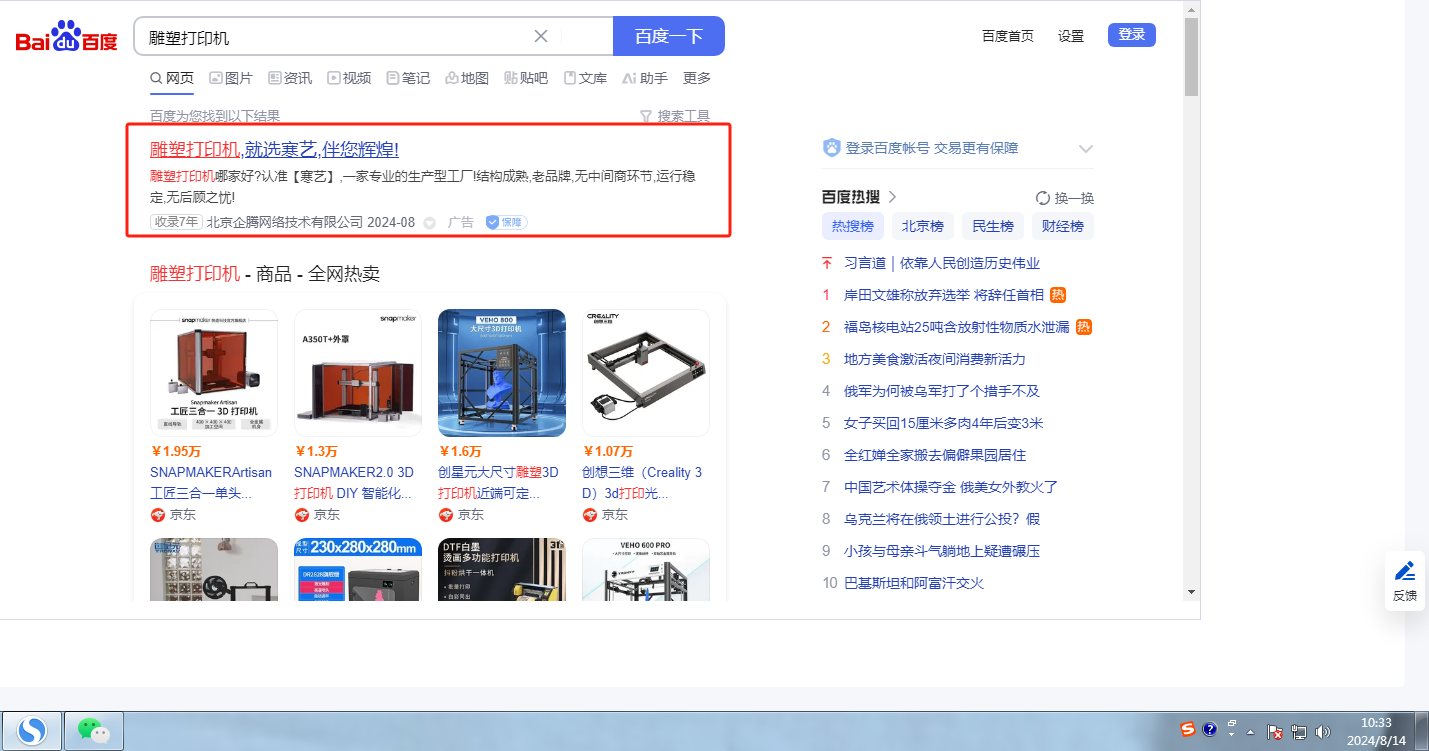The height and width of the screenshot is (751, 1429).
Task: Expand the chevron beside 登录百度帐号 交易更有保障
Action: [x=1086, y=149]
